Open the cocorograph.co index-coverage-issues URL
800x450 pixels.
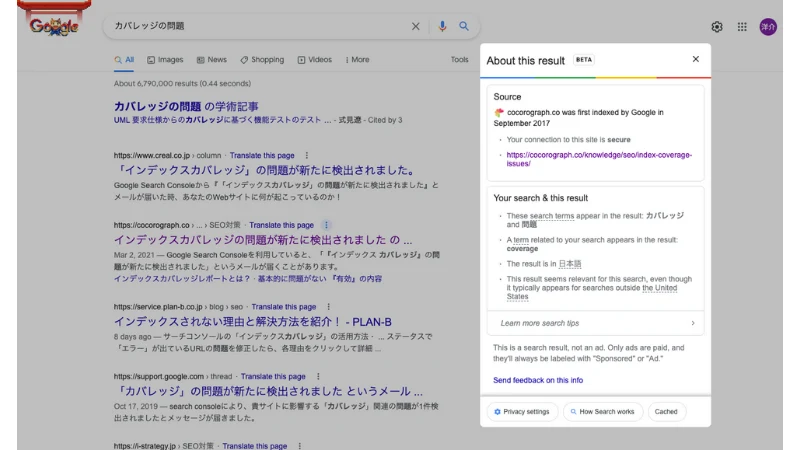[599, 159]
